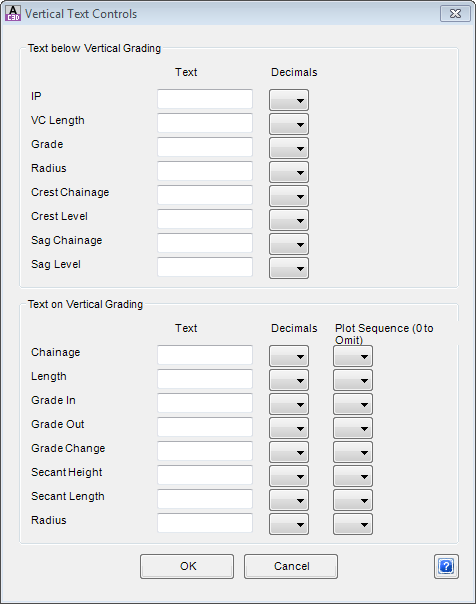Expand the lower Radius plot sequence dropdown
The height and width of the screenshot is (604, 476).
353,524
